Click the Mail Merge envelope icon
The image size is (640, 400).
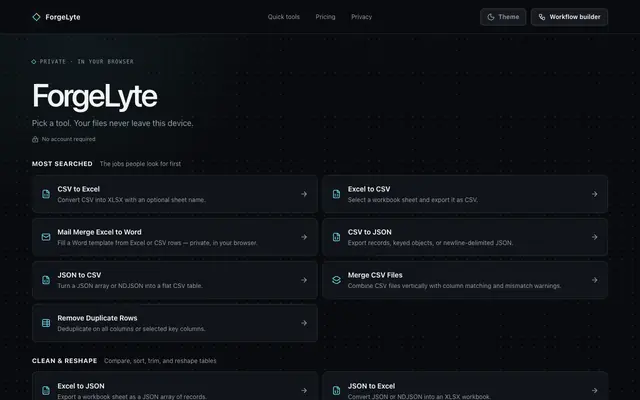(46, 237)
